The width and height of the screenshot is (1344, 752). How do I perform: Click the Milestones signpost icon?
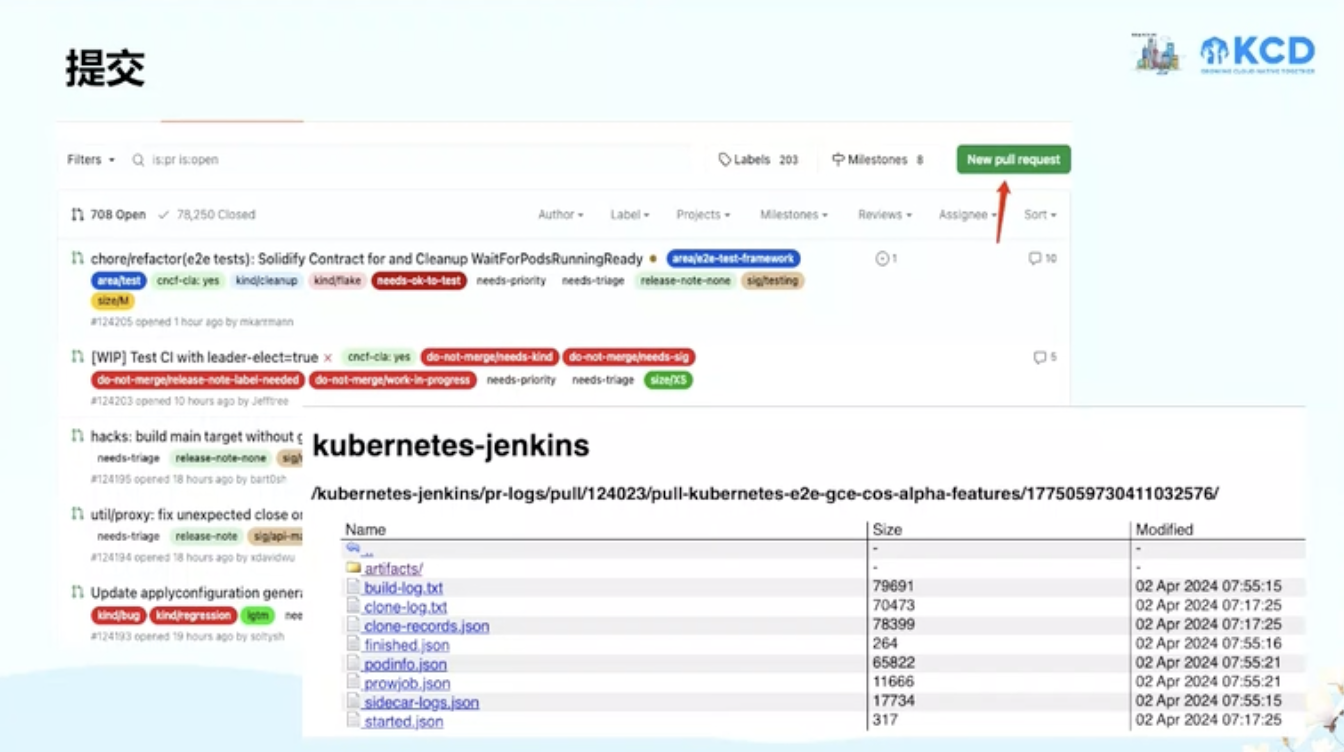838,159
